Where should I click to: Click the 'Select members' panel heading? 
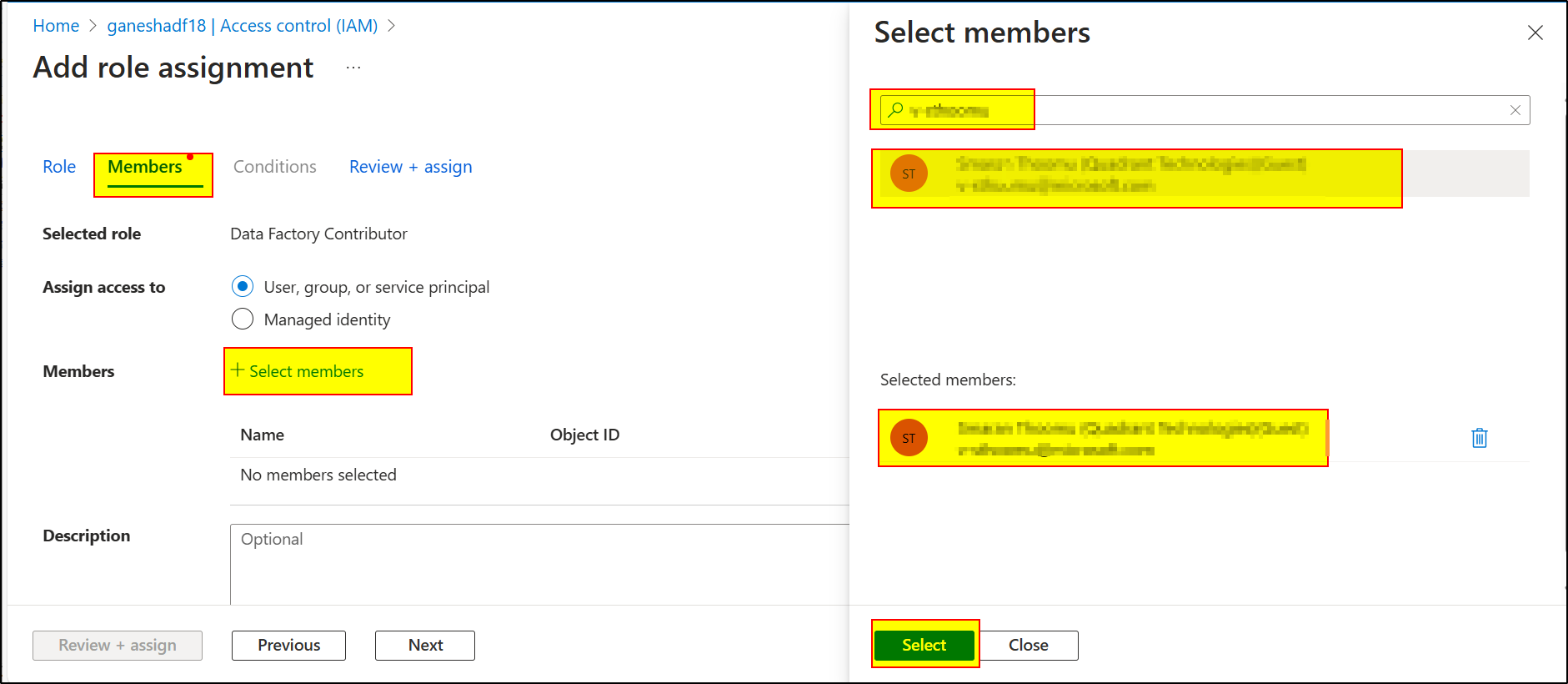(982, 33)
